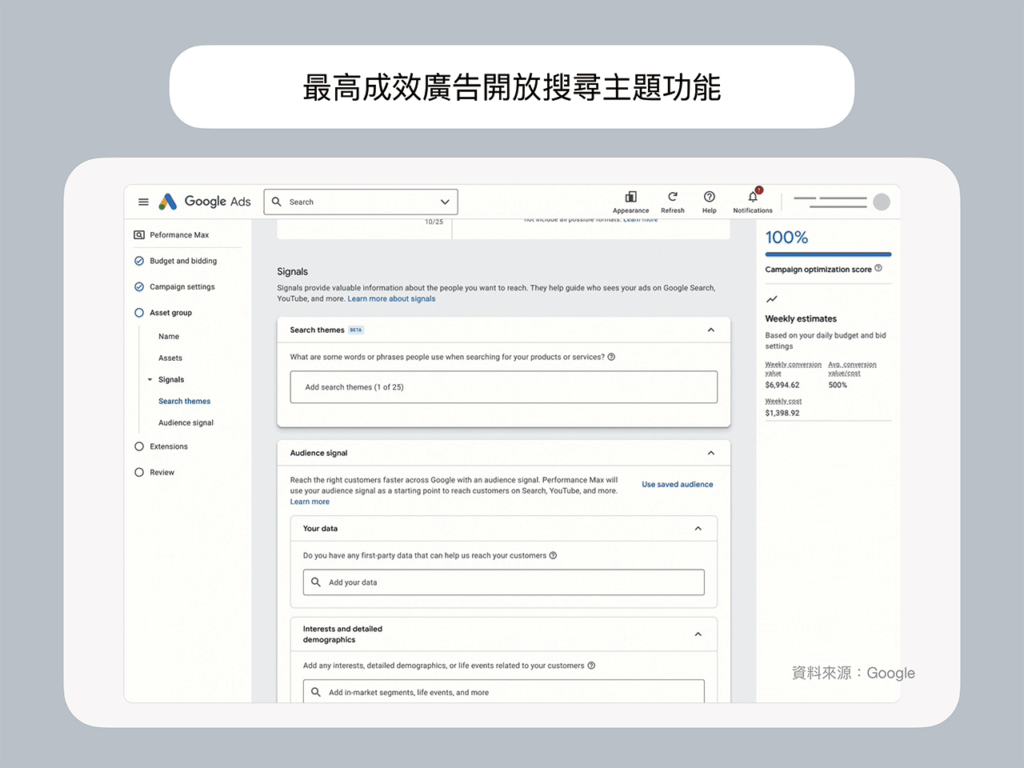Collapse the Signals tree arrow in sidebar
Screen dimensions: 1024x768
click(x=150, y=379)
